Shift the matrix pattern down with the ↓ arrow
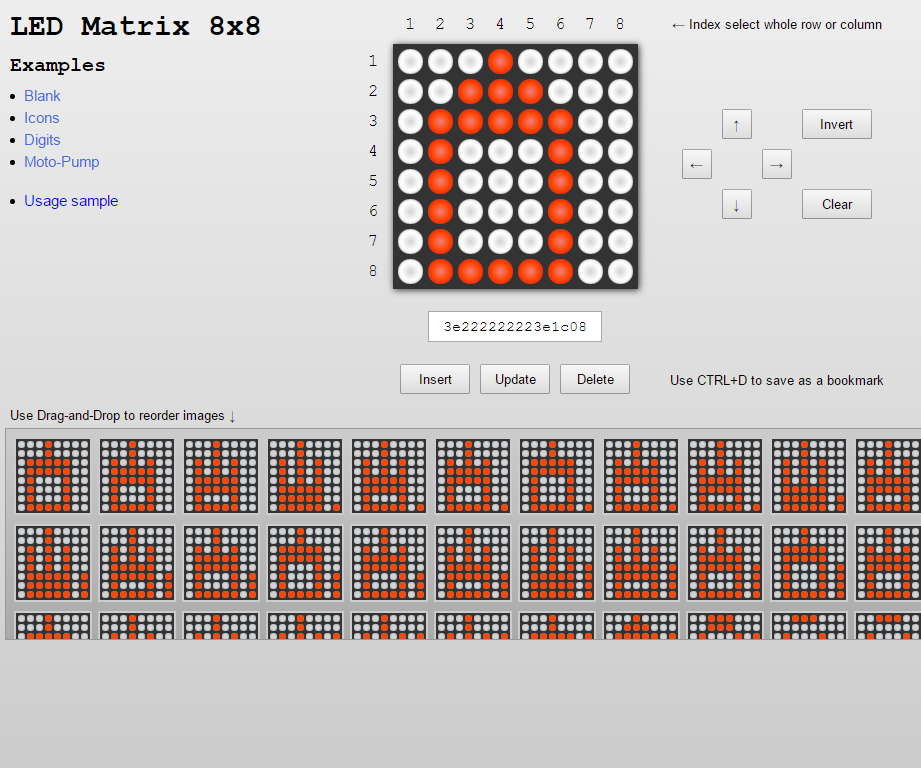This screenshot has height=768, width=921. coord(737,203)
